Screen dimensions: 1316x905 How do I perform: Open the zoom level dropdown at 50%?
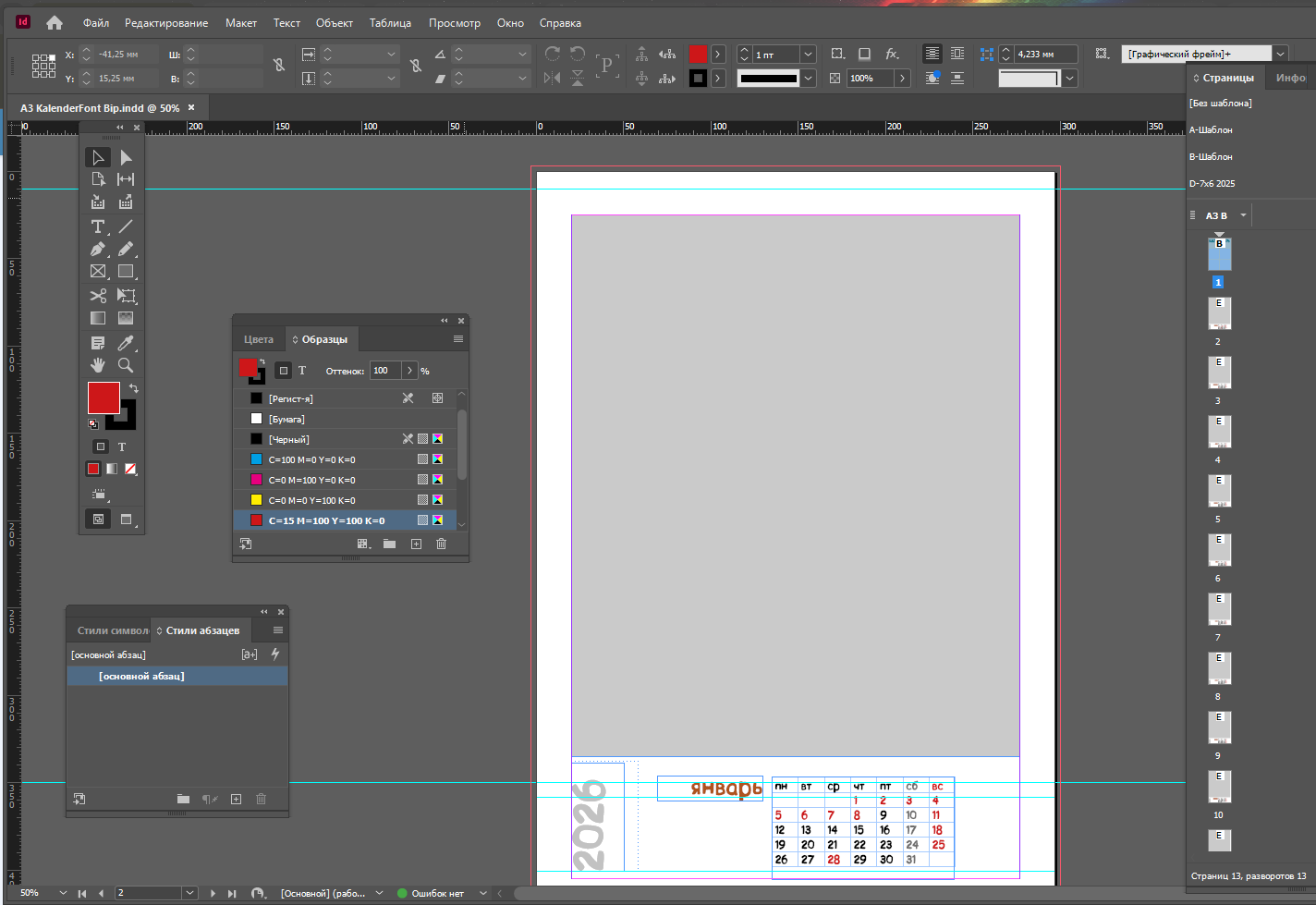pyautogui.click(x=63, y=893)
